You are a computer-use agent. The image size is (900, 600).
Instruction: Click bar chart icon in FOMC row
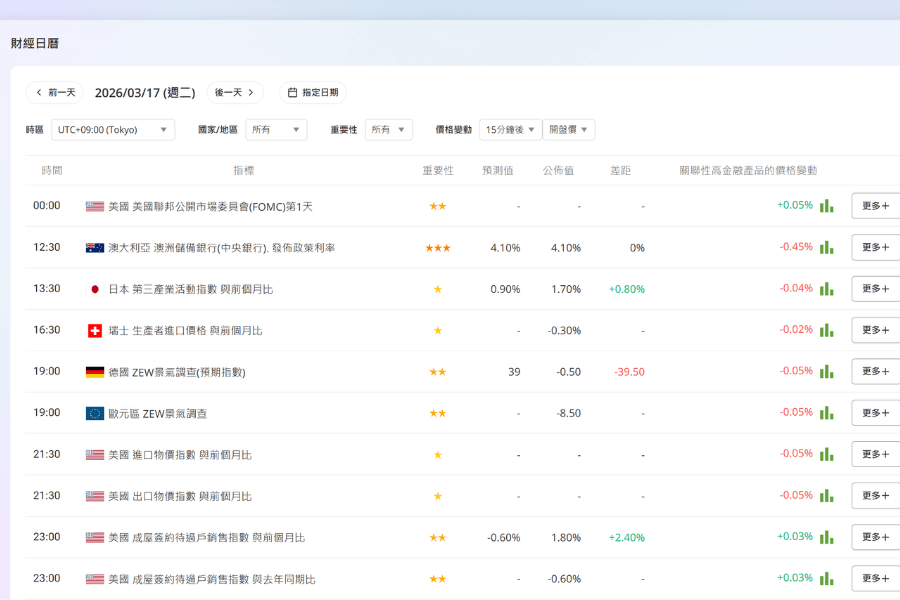point(826,206)
